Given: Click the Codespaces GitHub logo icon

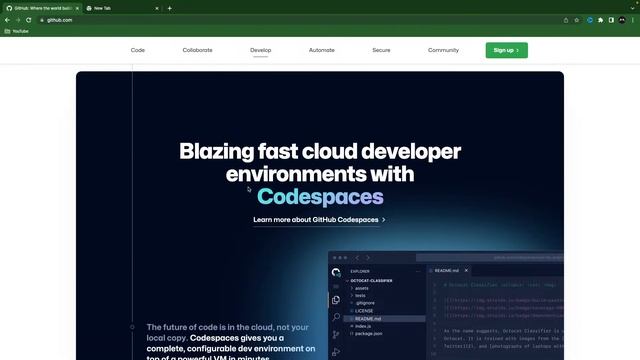Looking at the screenshot, I should click(x=336, y=272).
